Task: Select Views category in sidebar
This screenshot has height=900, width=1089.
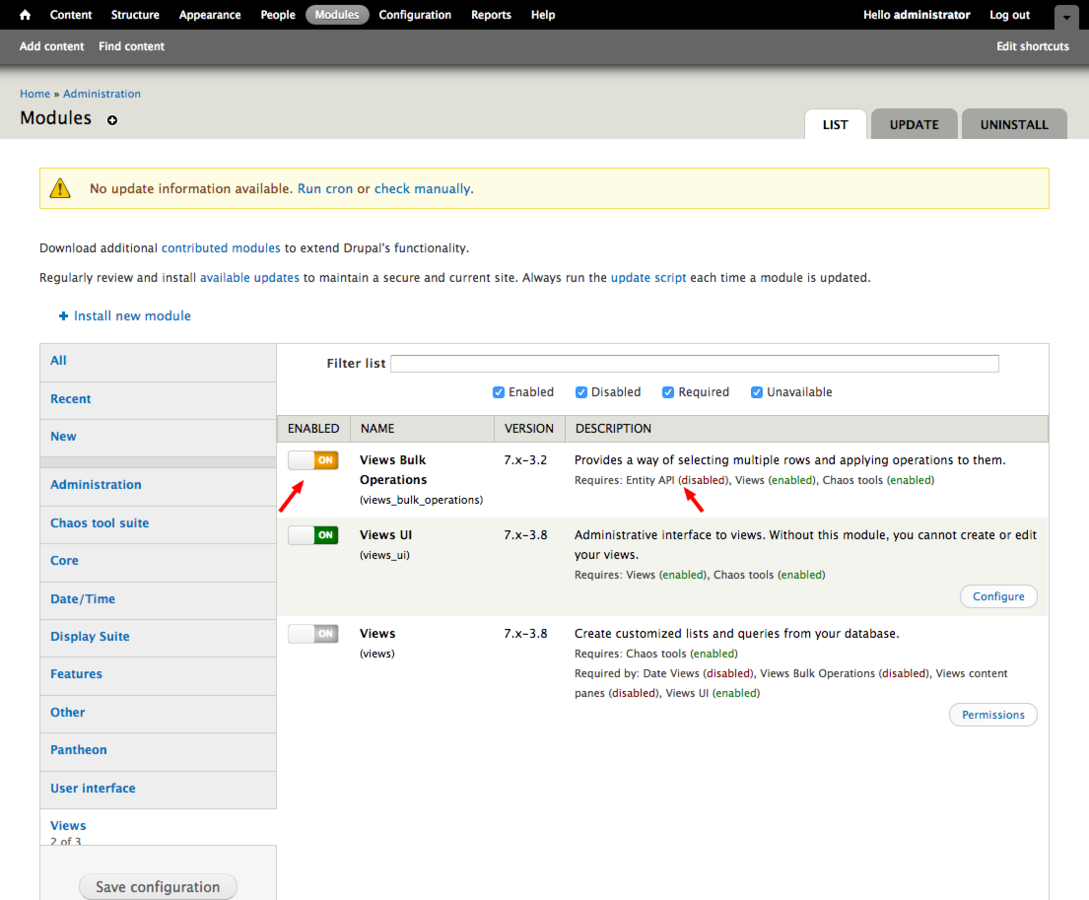Action: click(158, 827)
